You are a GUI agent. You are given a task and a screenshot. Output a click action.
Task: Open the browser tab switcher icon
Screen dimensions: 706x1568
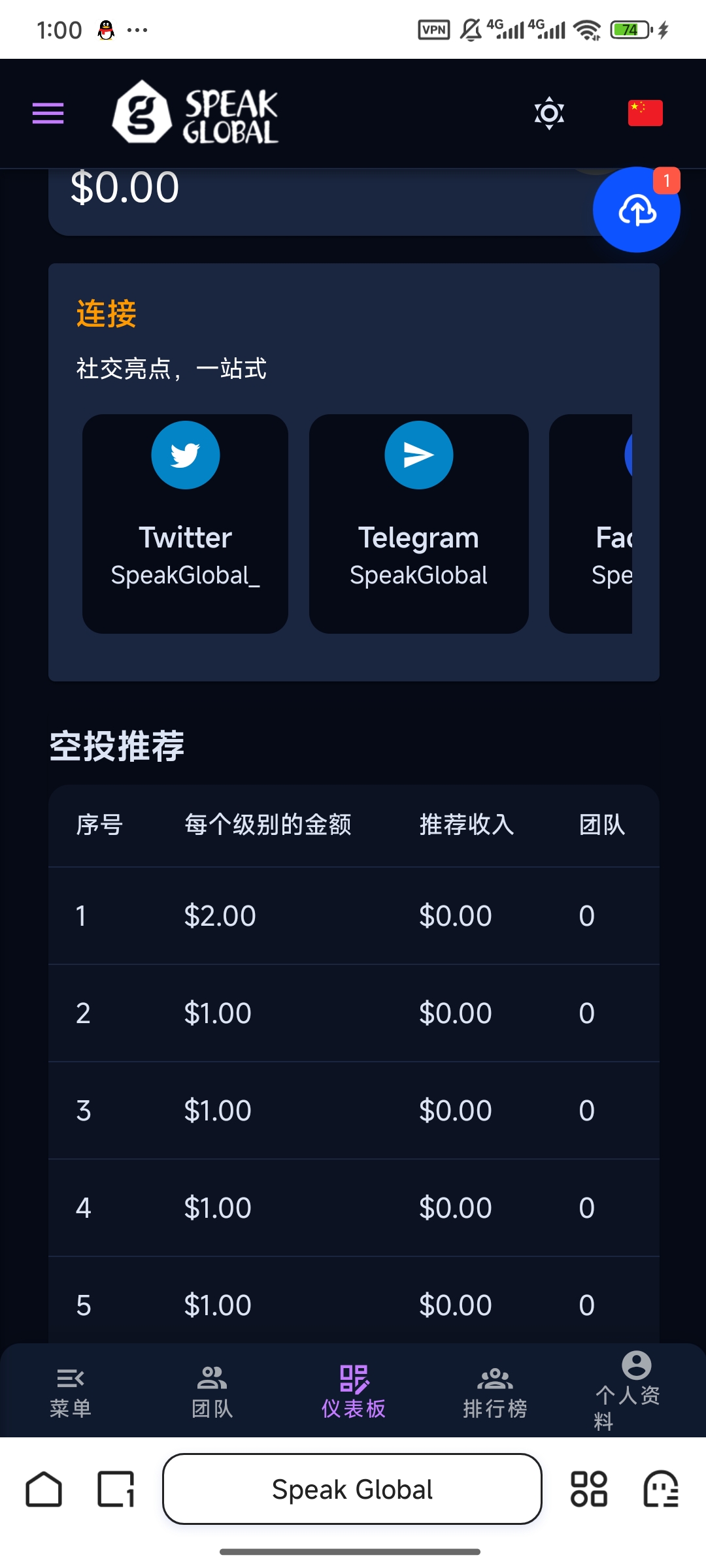click(116, 1490)
